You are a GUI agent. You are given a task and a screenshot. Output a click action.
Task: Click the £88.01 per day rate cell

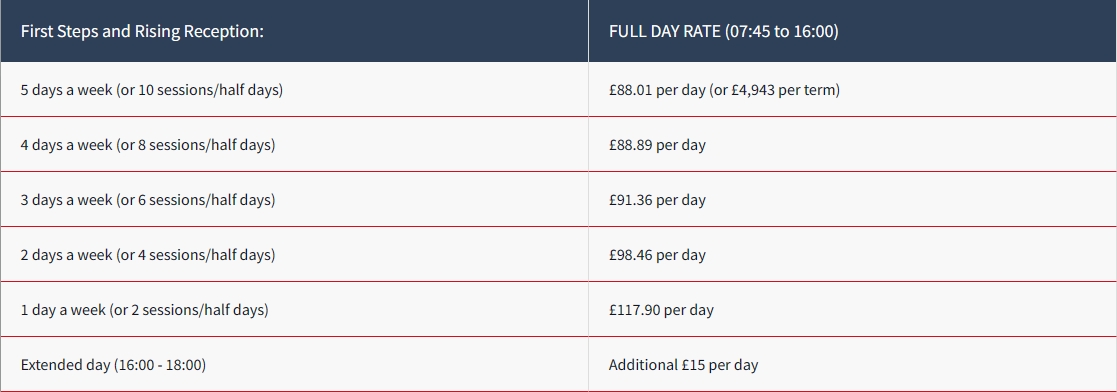click(x=724, y=90)
